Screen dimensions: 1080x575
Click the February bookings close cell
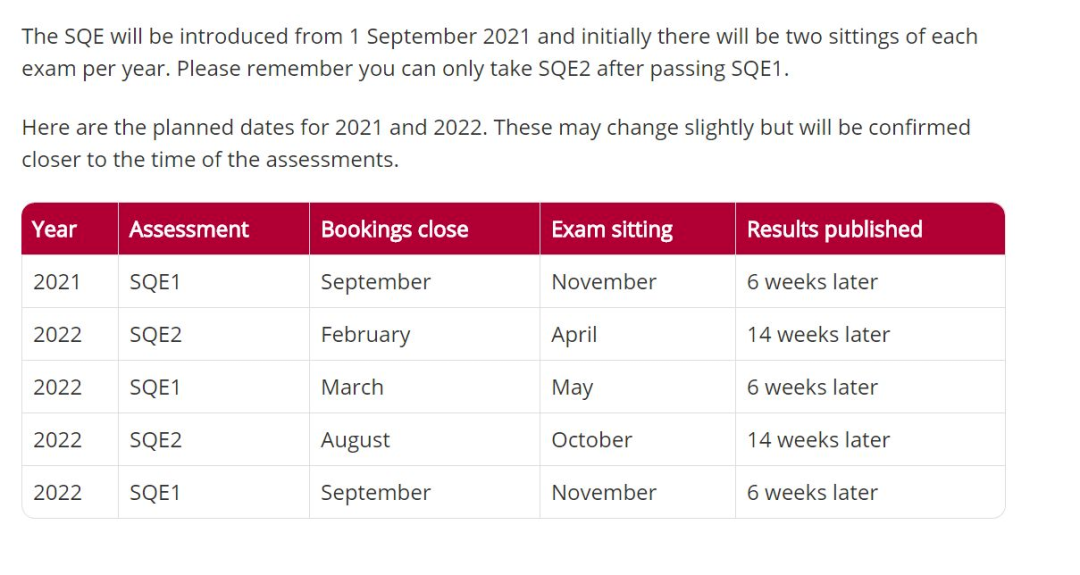tap(365, 335)
